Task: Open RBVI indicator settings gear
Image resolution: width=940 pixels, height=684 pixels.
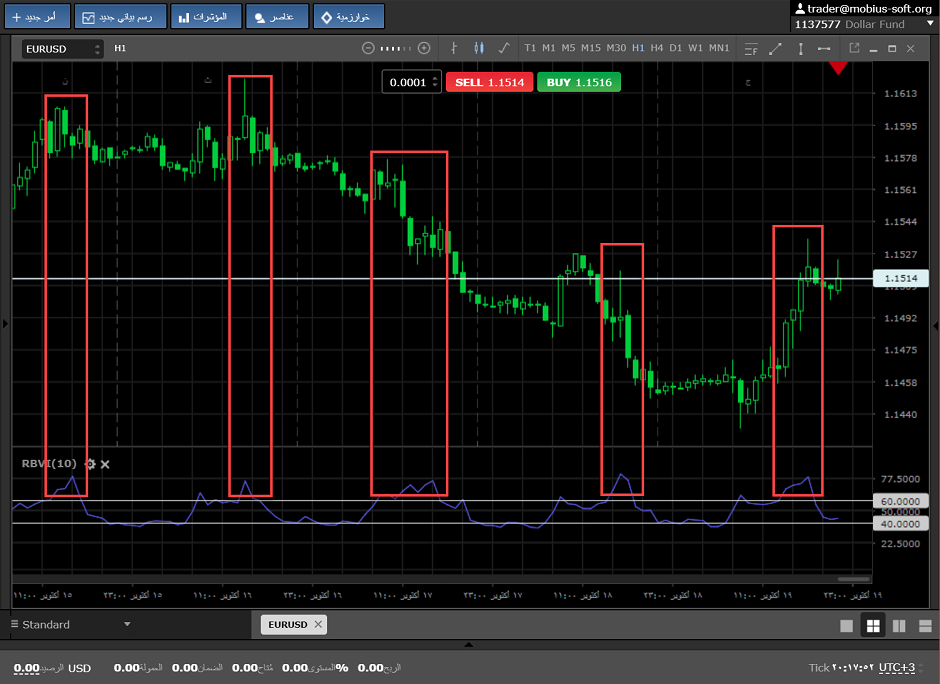Action: (x=91, y=464)
